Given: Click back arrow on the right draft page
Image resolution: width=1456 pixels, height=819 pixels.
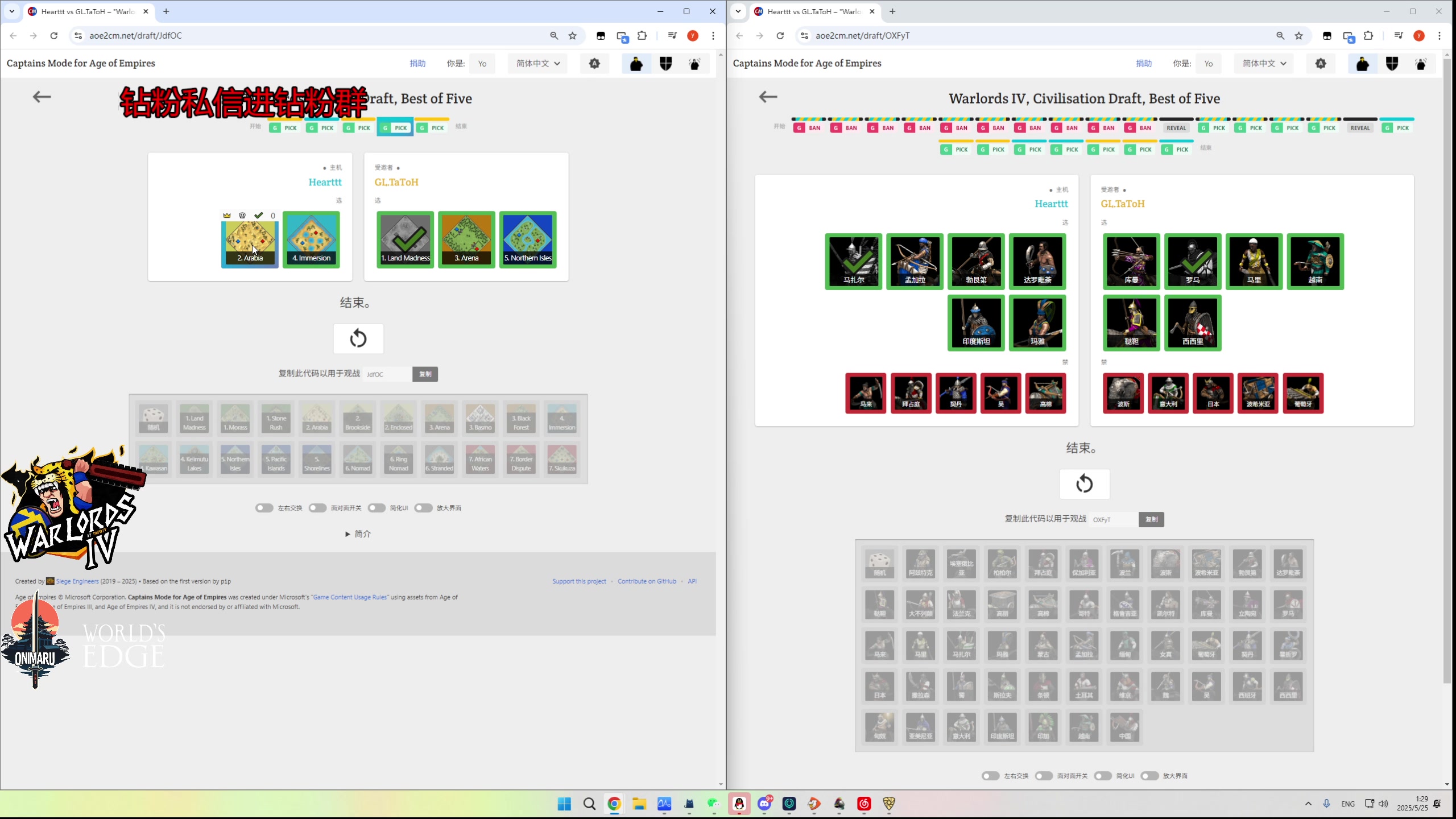Looking at the screenshot, I should tap(768, 97).
